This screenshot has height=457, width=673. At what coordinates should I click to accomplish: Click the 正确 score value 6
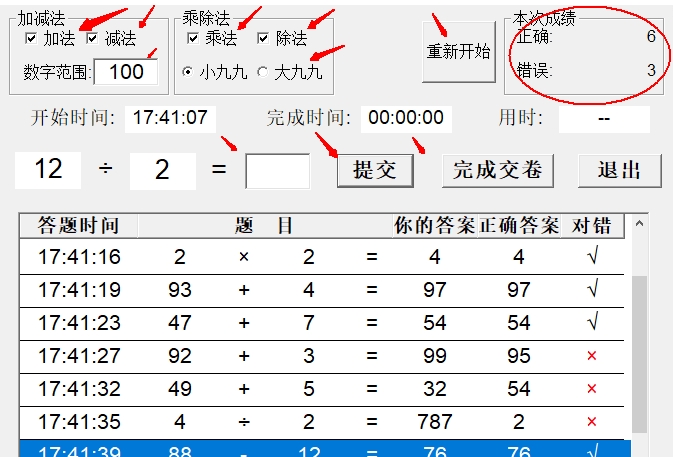(651, 36)
